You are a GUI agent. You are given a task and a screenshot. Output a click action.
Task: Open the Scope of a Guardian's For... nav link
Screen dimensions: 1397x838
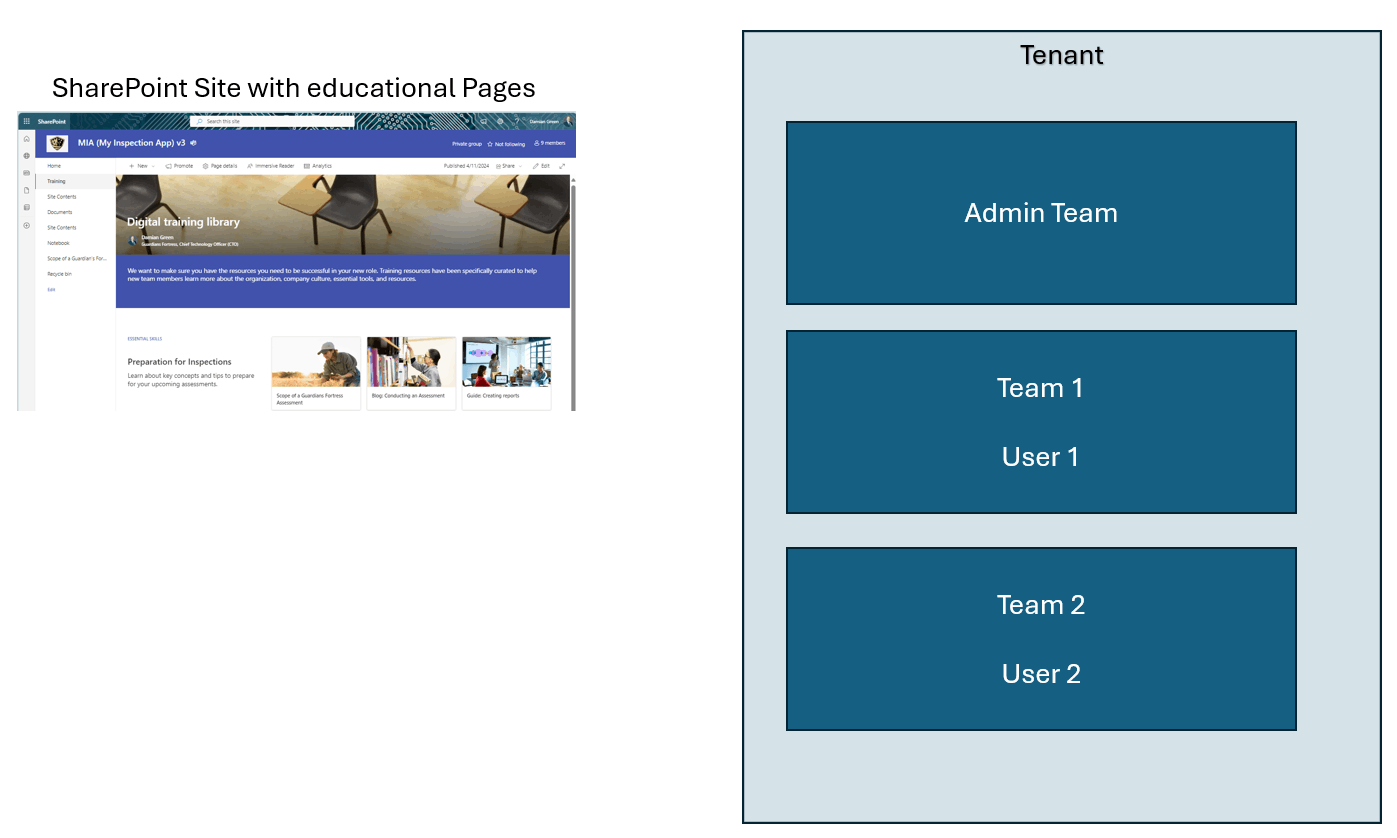pyautogui.click(x=76, y=258)
